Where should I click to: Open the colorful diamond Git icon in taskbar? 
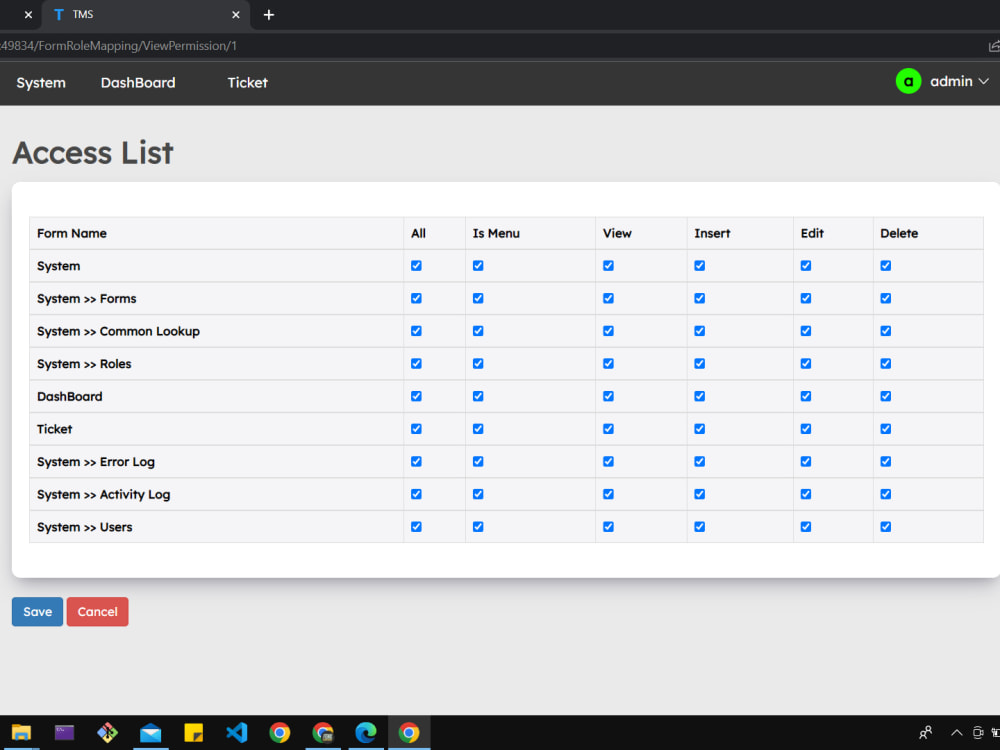point(107,733)
